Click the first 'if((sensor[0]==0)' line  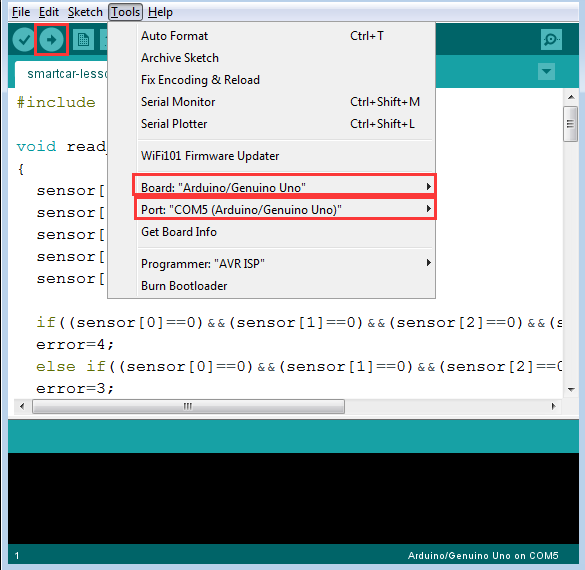299,322
